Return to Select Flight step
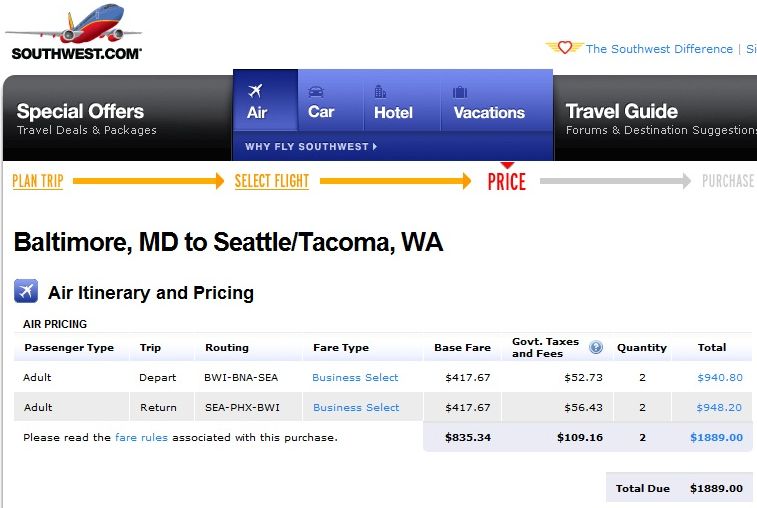This screenshot has width=757, height=508. point(272,181)
